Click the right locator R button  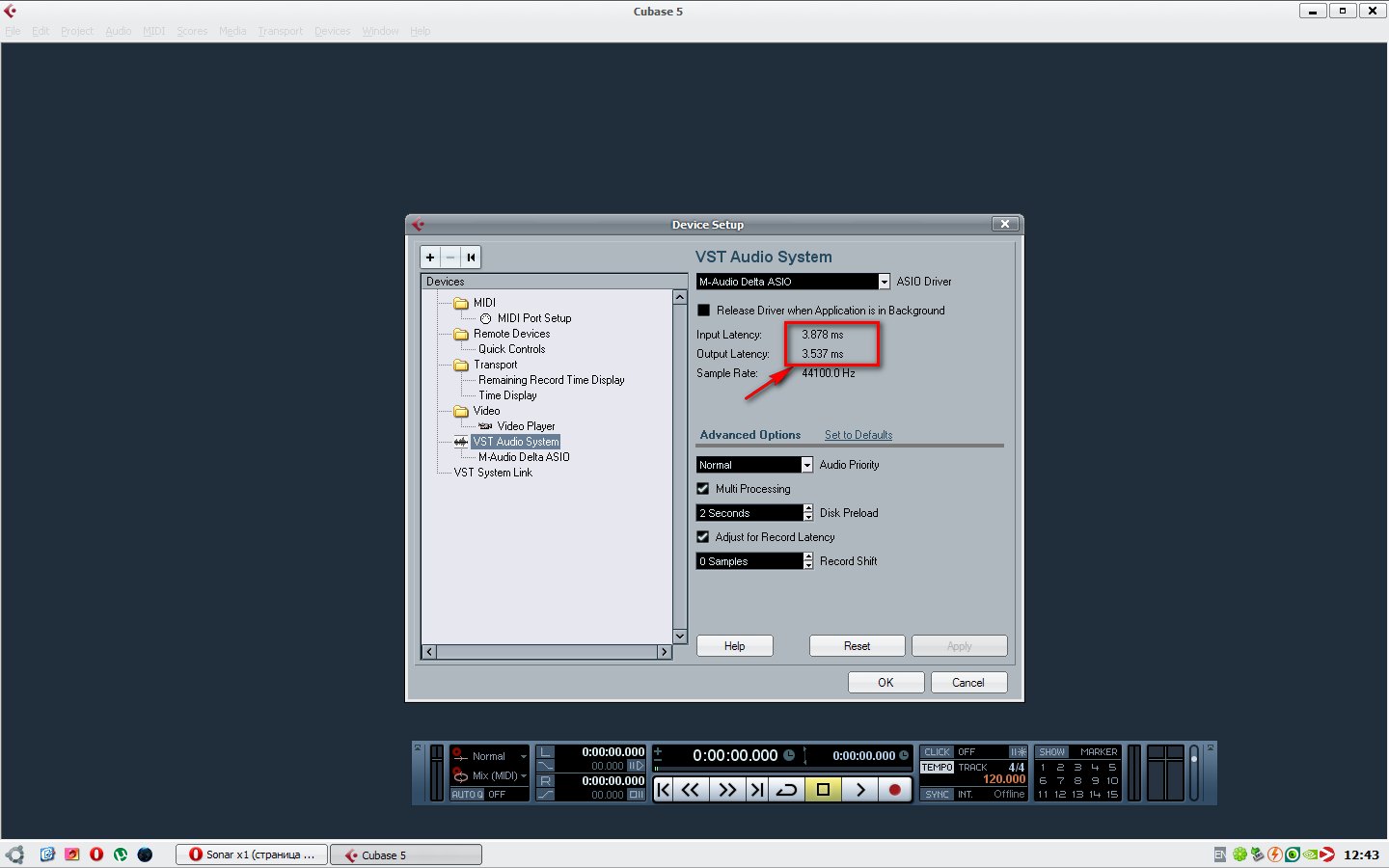pos(546,781)
